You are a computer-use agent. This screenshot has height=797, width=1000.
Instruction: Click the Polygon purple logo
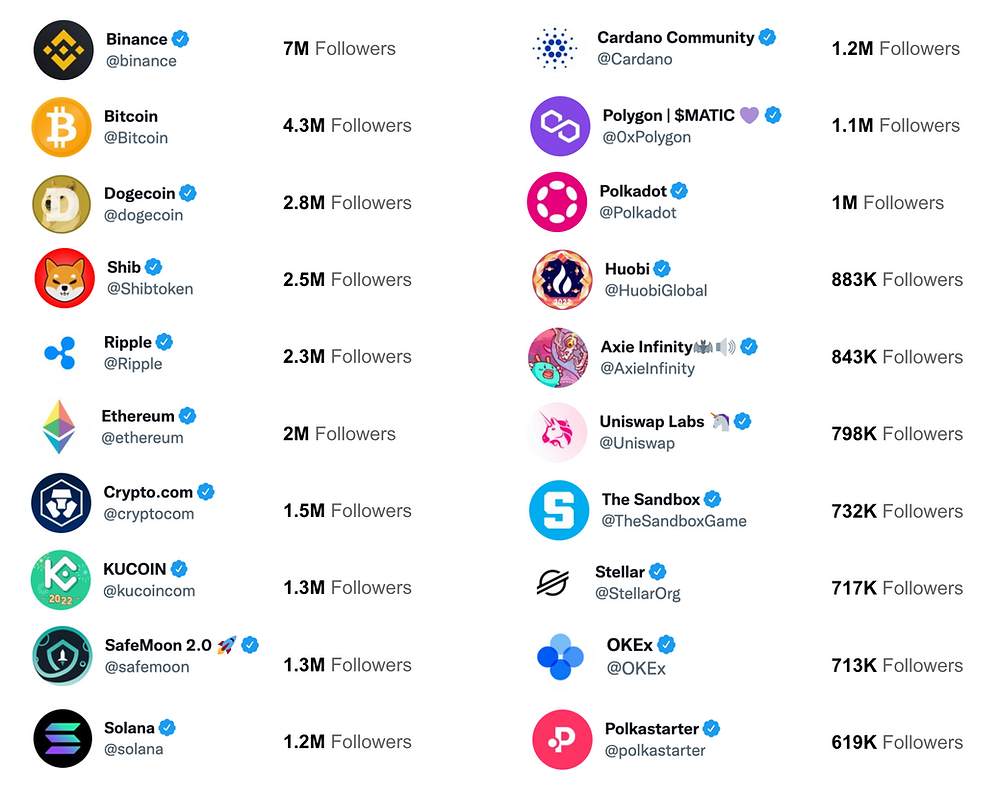[560, 126]
